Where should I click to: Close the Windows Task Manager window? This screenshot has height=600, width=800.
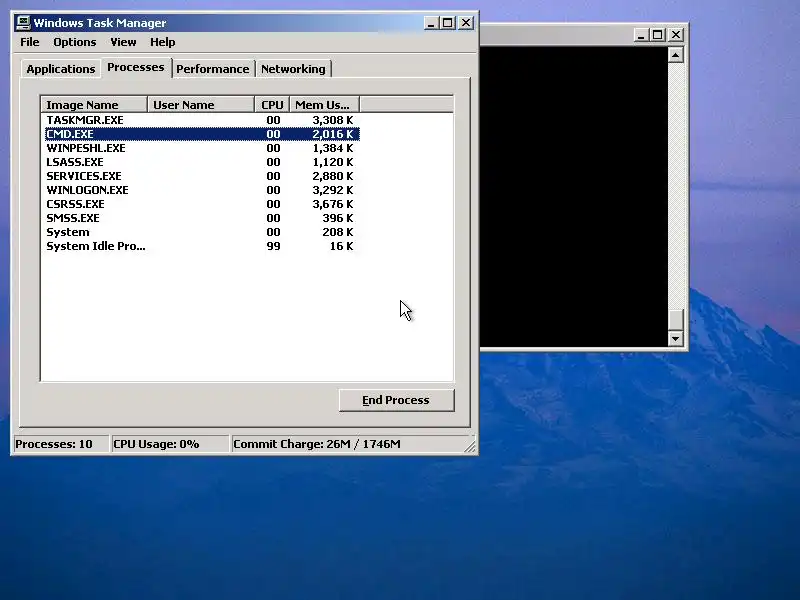click(x=466, y=23)
